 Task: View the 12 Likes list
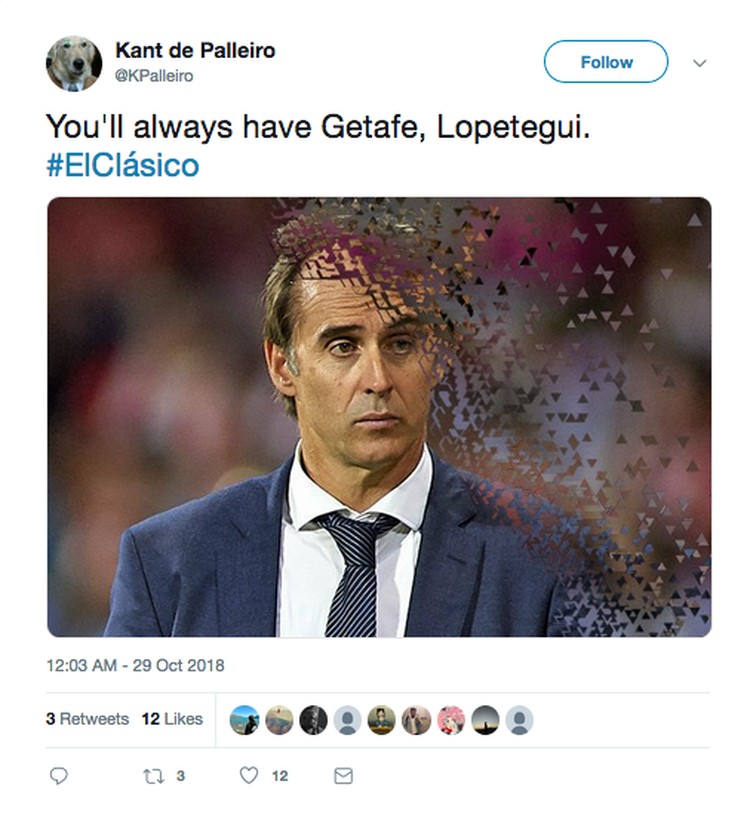pyautogui.click(x=172, y=719)
